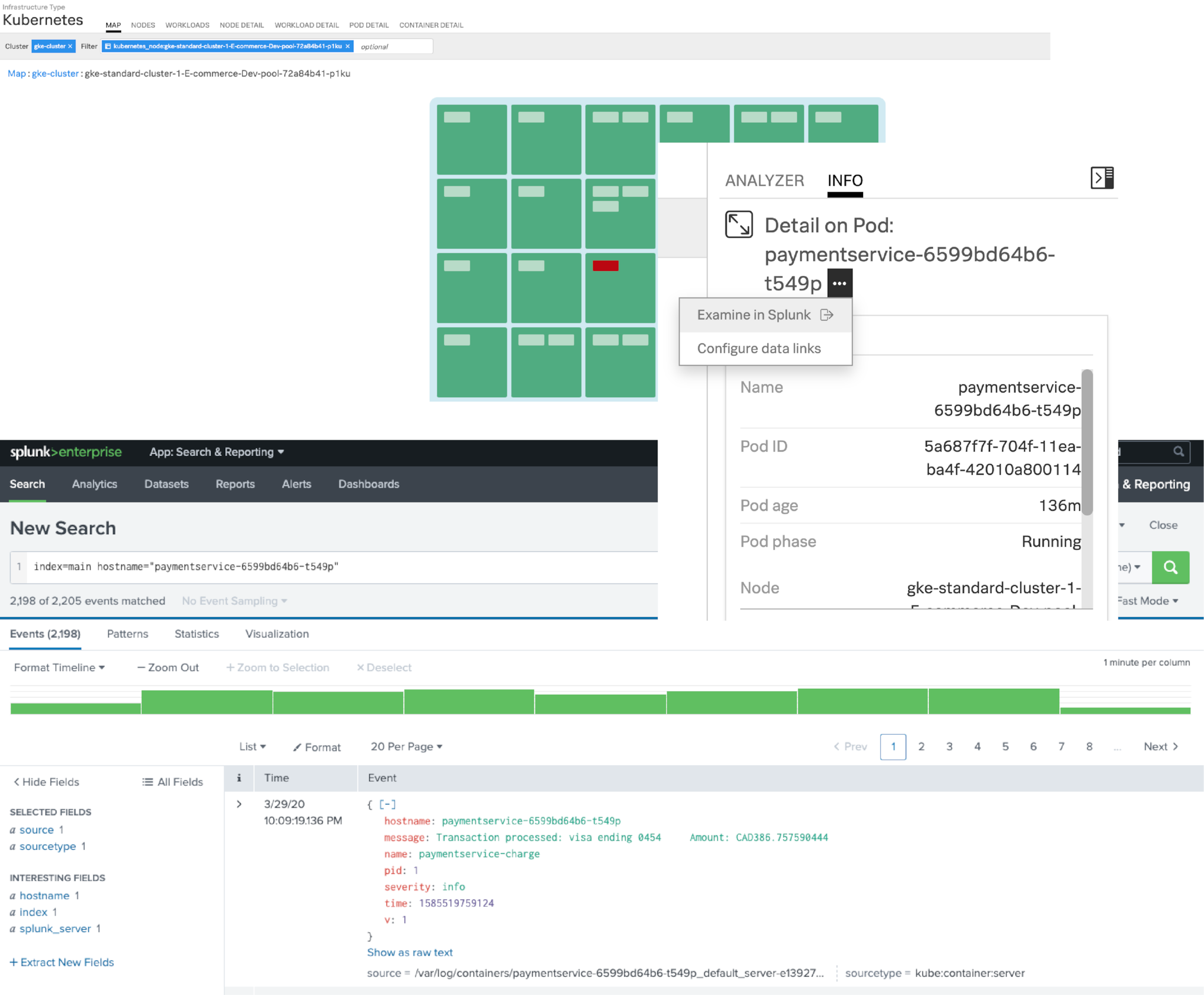This screenshot has width=1204, height=995.
Task: Go to results page 2
Action: click(x=921, y=746)
